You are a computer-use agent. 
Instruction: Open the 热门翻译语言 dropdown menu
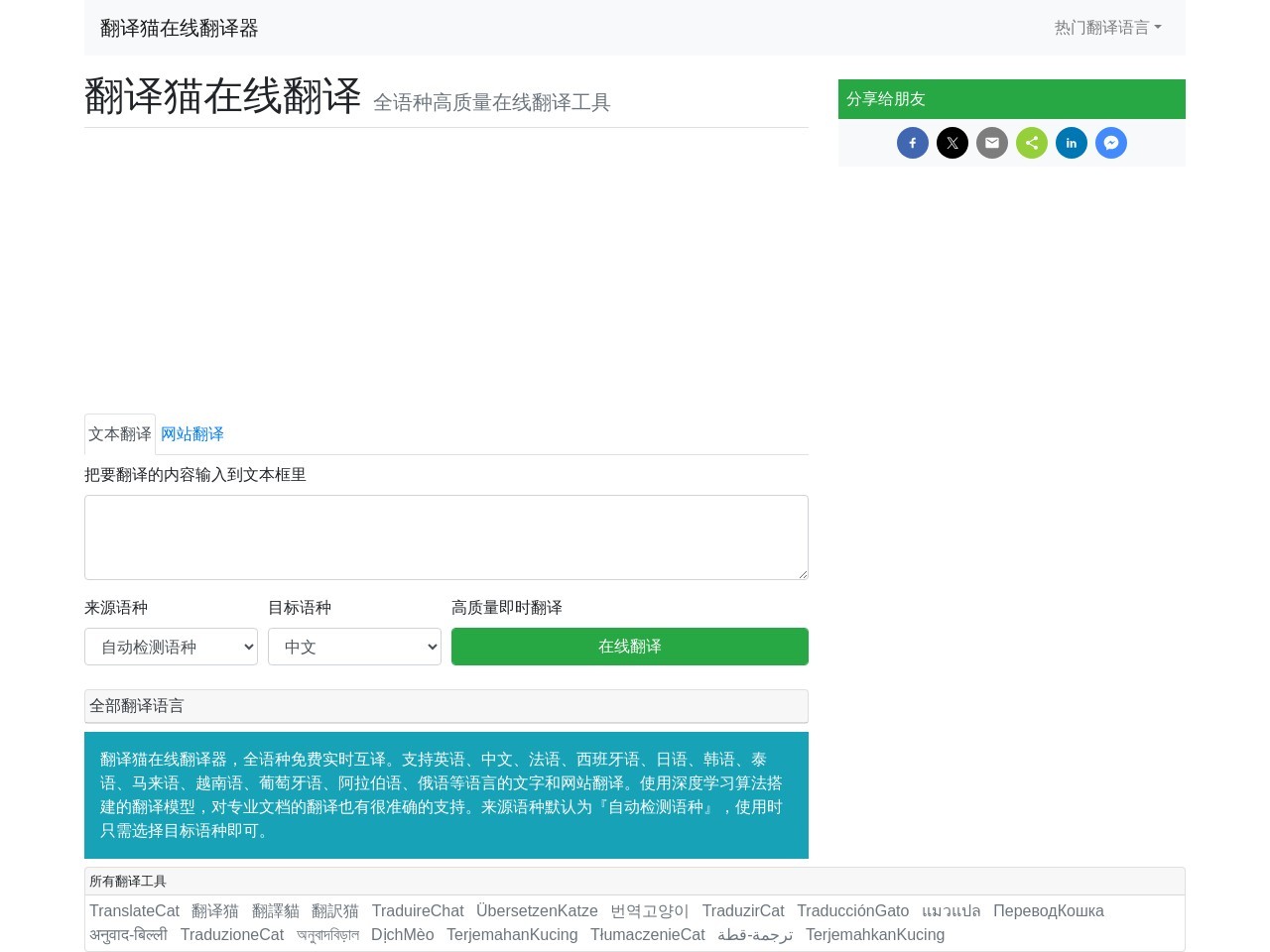tap(1107, 28)
